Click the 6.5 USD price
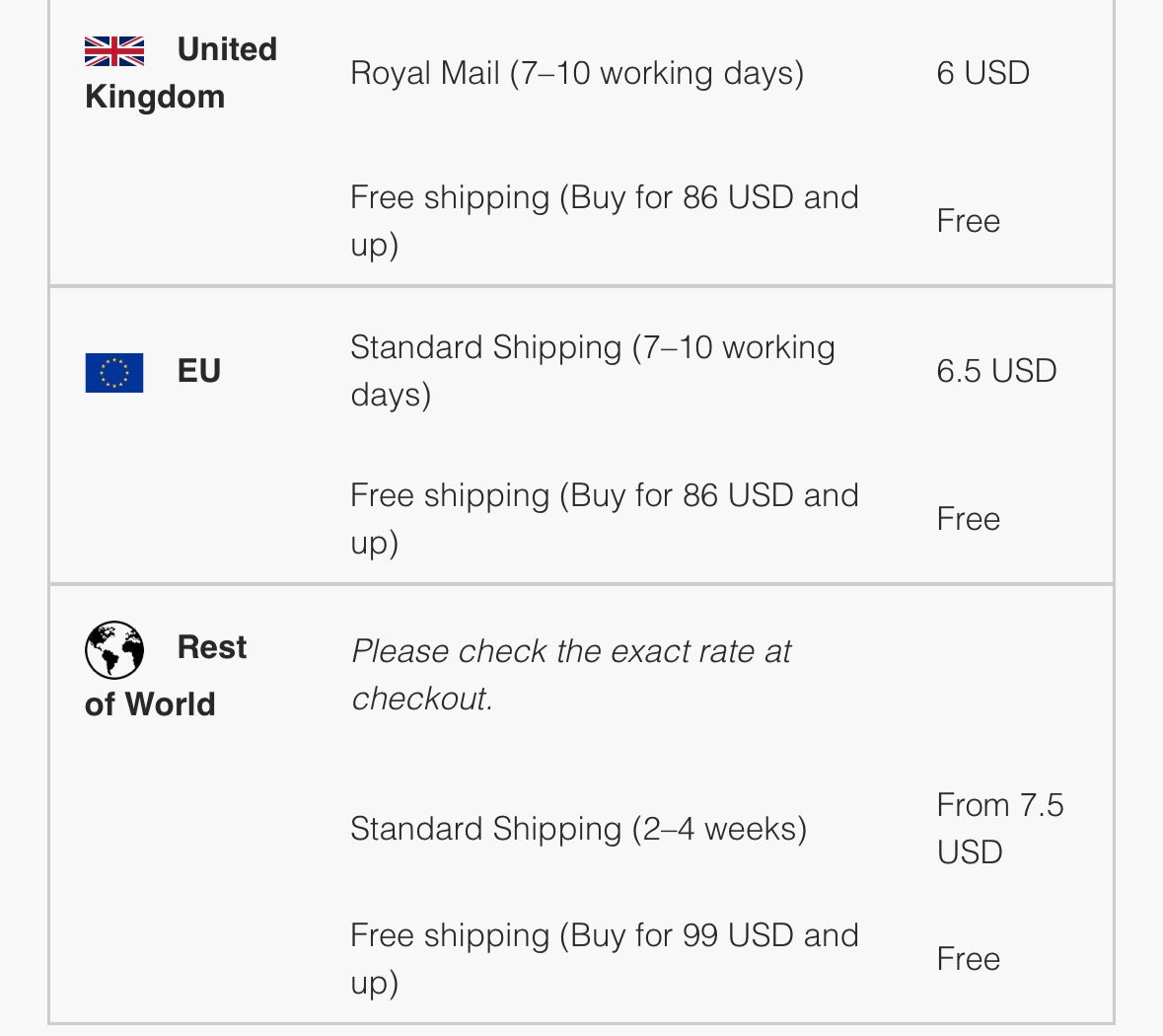This screenshot has width=1163, height=1036. click(996, 370)
